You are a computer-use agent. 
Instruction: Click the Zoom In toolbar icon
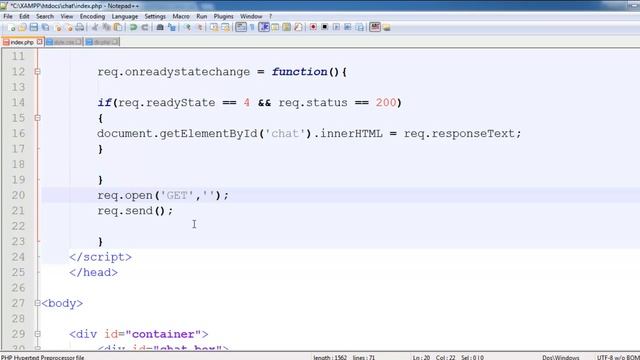click(187, 27)
